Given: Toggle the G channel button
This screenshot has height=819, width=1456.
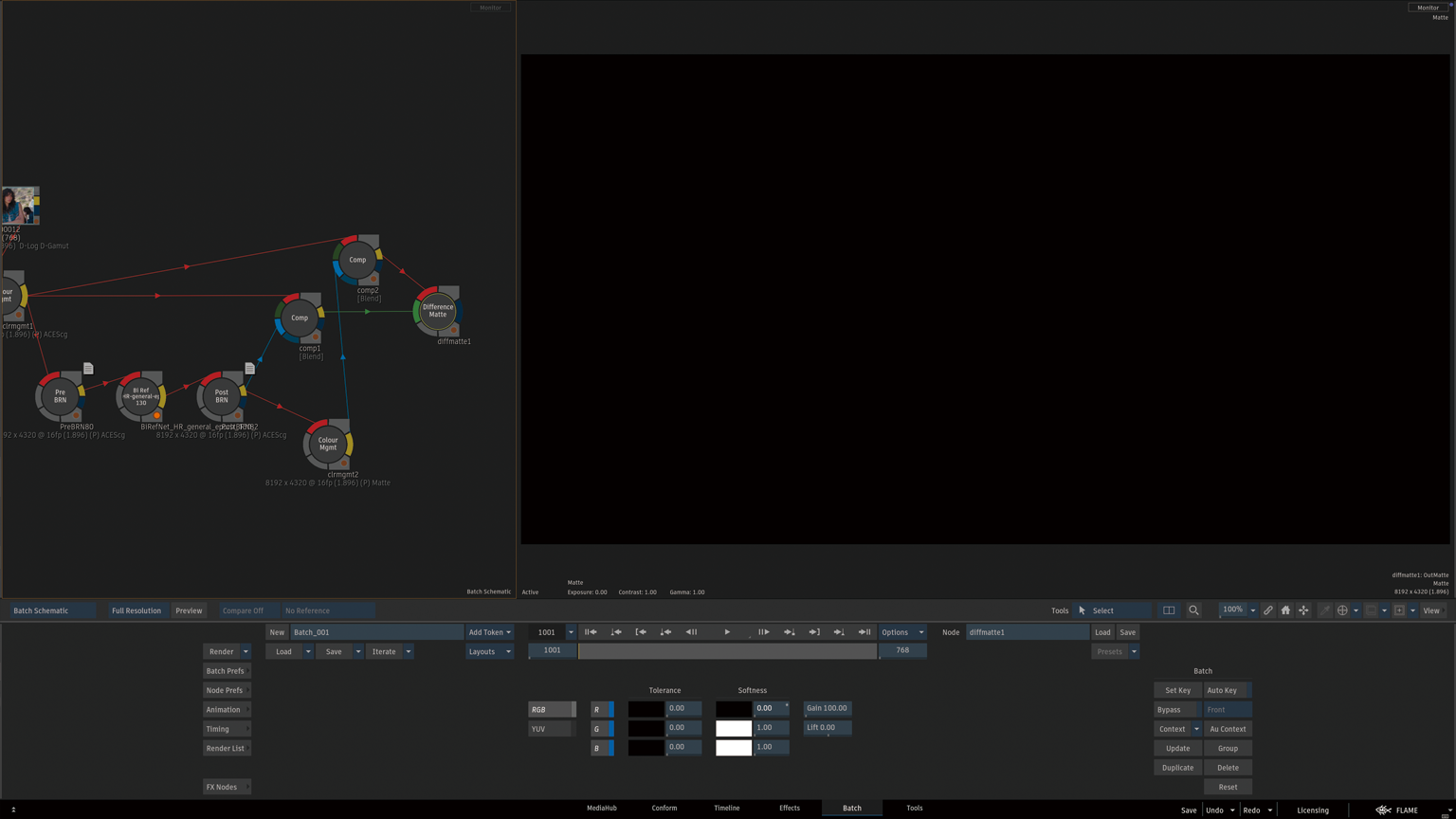Looking at the screenshot, I should 602,728.
